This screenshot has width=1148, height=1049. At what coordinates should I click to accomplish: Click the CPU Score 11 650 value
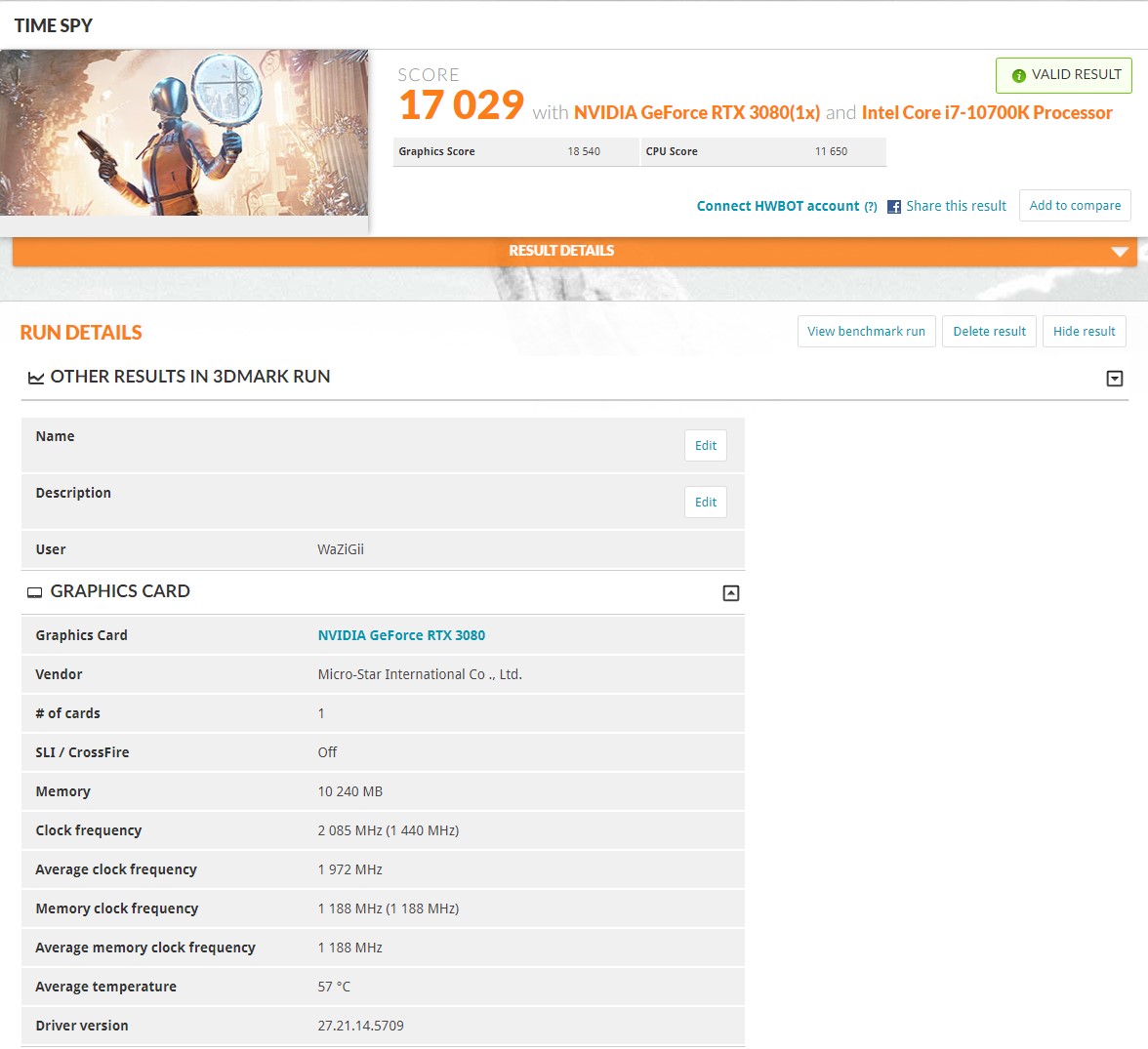click(x=831, y=151)
